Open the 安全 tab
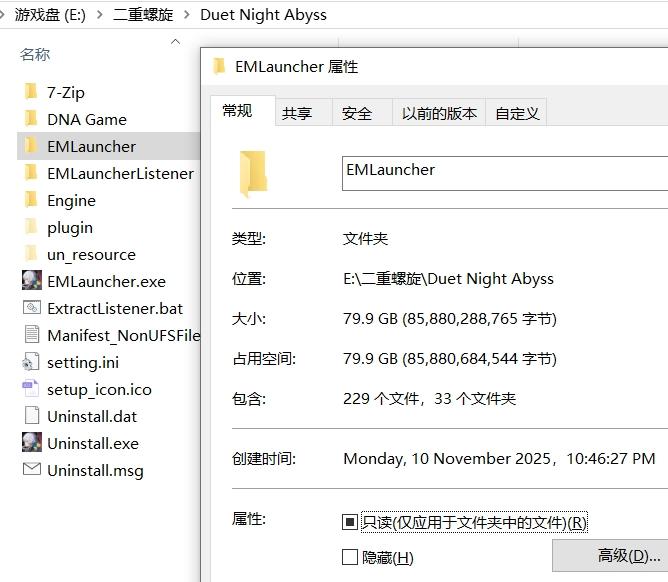Screen dimensions: 668x582 pos(357,113)
